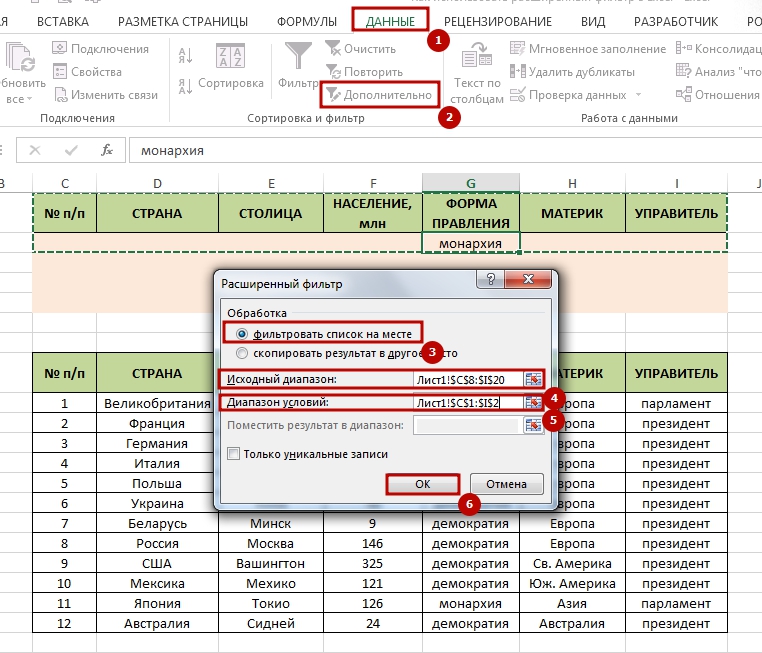Image resolution: width=762 pixels, height=653 pixels.
Task: Confirm entry with checkmark icon
Action: point(71,150)
